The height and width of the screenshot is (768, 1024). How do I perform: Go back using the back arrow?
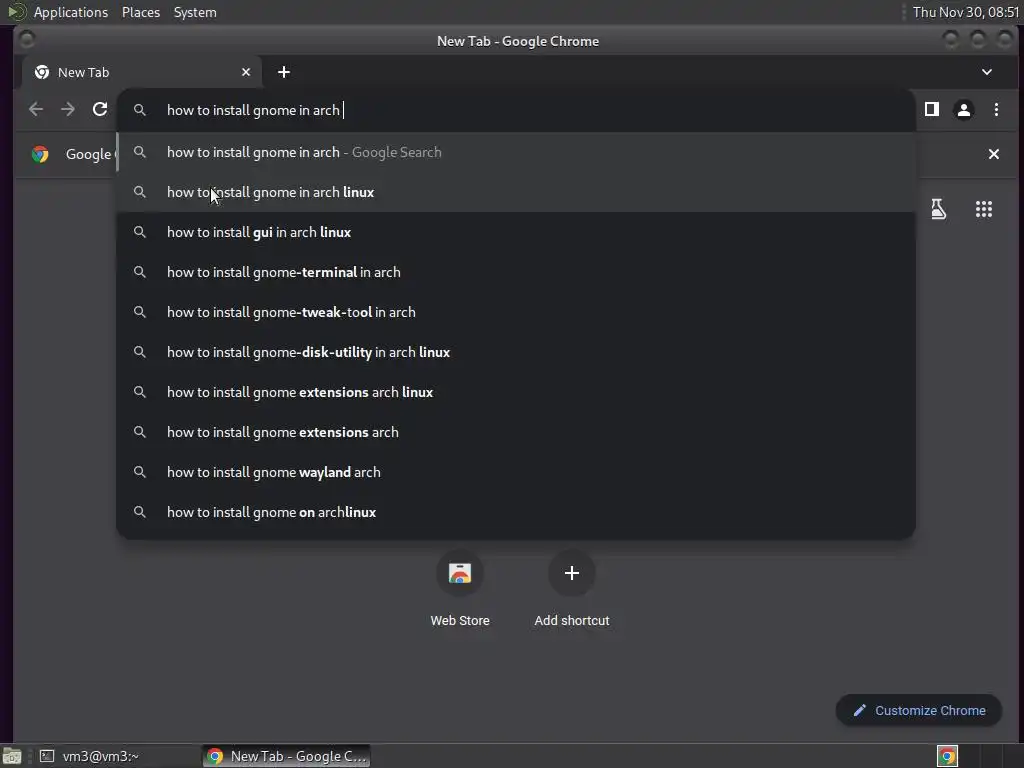(36, 110)
